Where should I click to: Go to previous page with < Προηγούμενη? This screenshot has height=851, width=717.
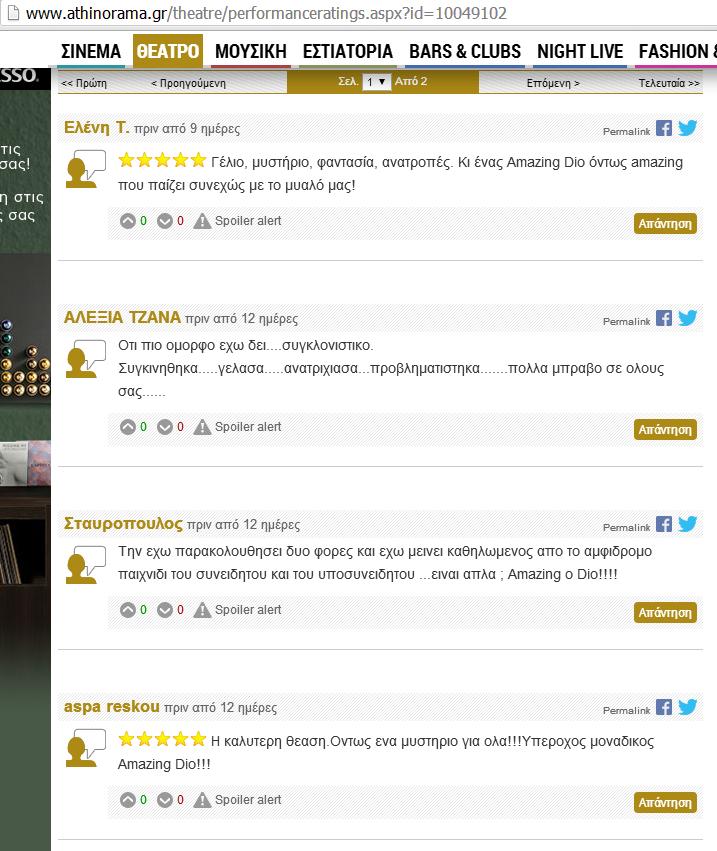[188, 83]
